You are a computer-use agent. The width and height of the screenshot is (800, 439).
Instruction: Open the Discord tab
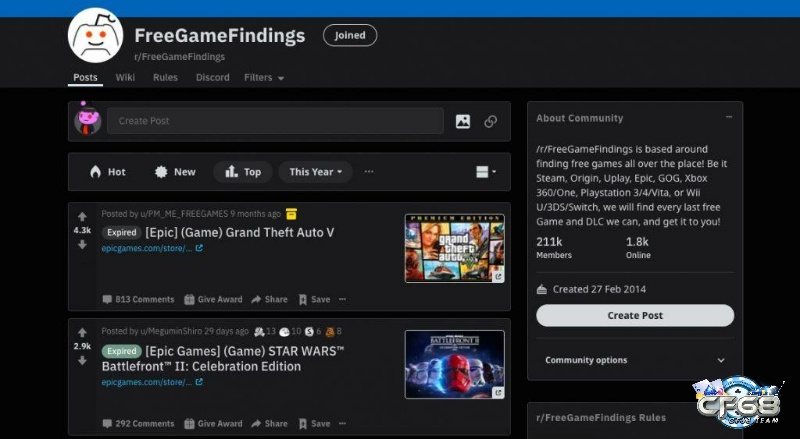coord(213,78)
